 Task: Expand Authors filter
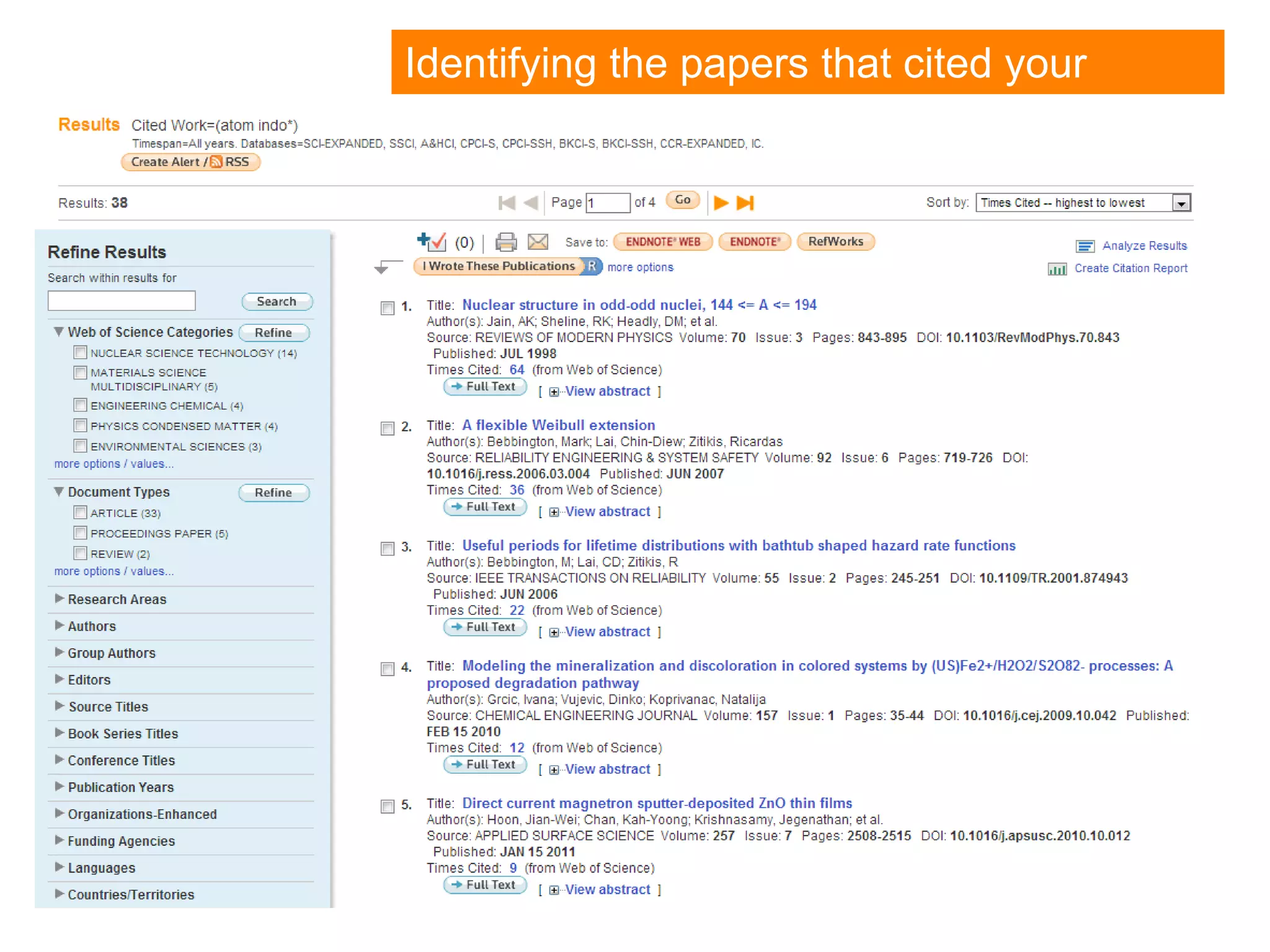[x=60, y=625]
